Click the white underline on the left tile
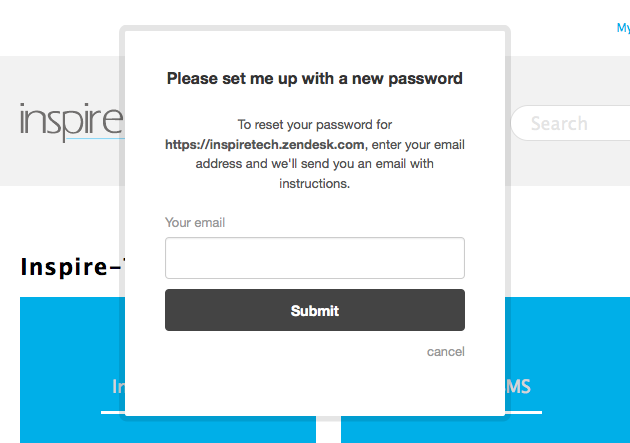The image size is (630, 443). click(111, 411)
